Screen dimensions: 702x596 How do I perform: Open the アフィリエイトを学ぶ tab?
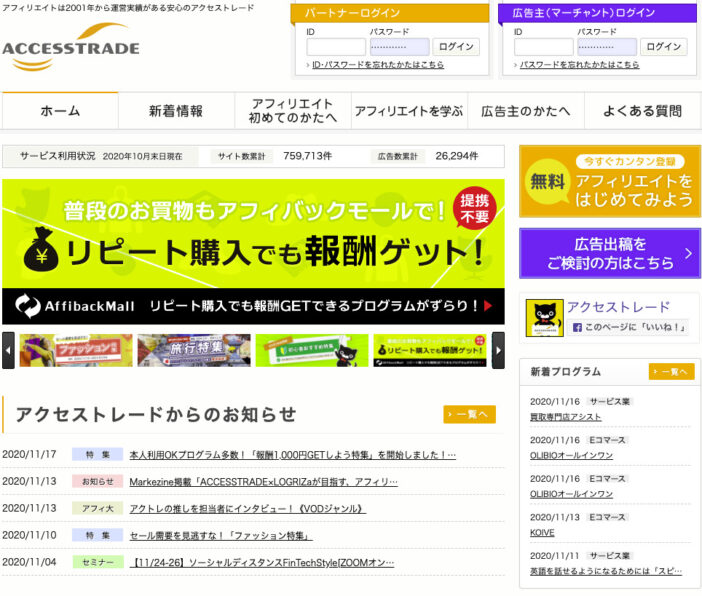[409, 111]
